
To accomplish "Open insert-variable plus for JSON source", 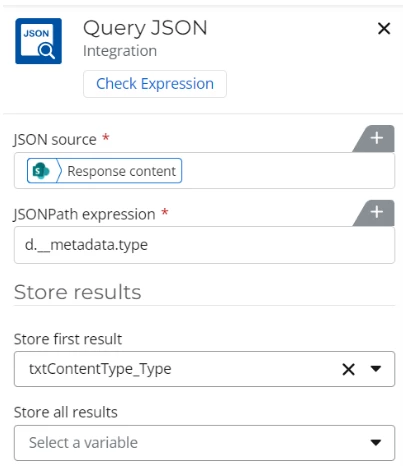I will (x=377, y=138).
